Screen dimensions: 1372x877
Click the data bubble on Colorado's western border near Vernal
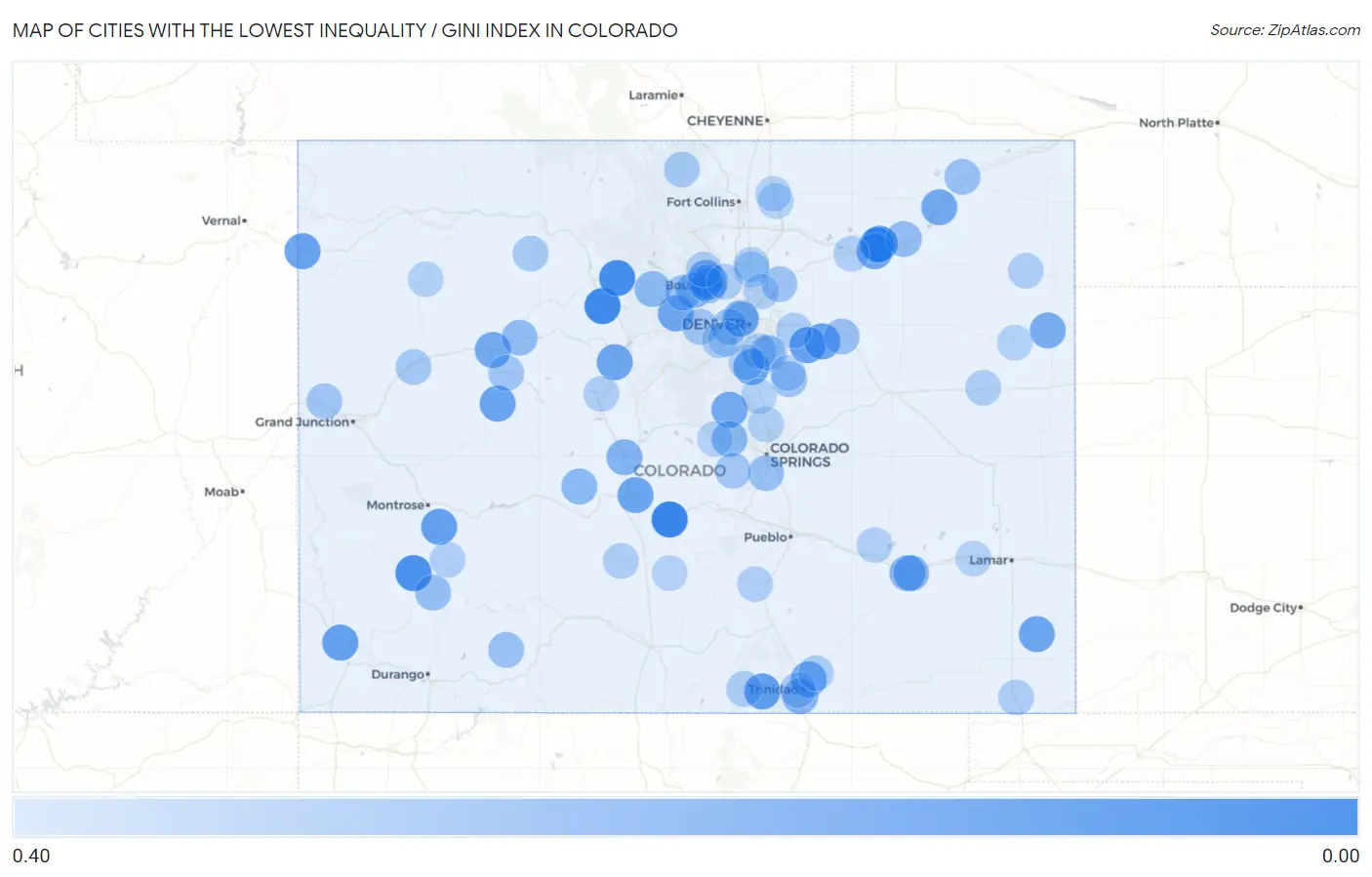[x=303, y=251]
